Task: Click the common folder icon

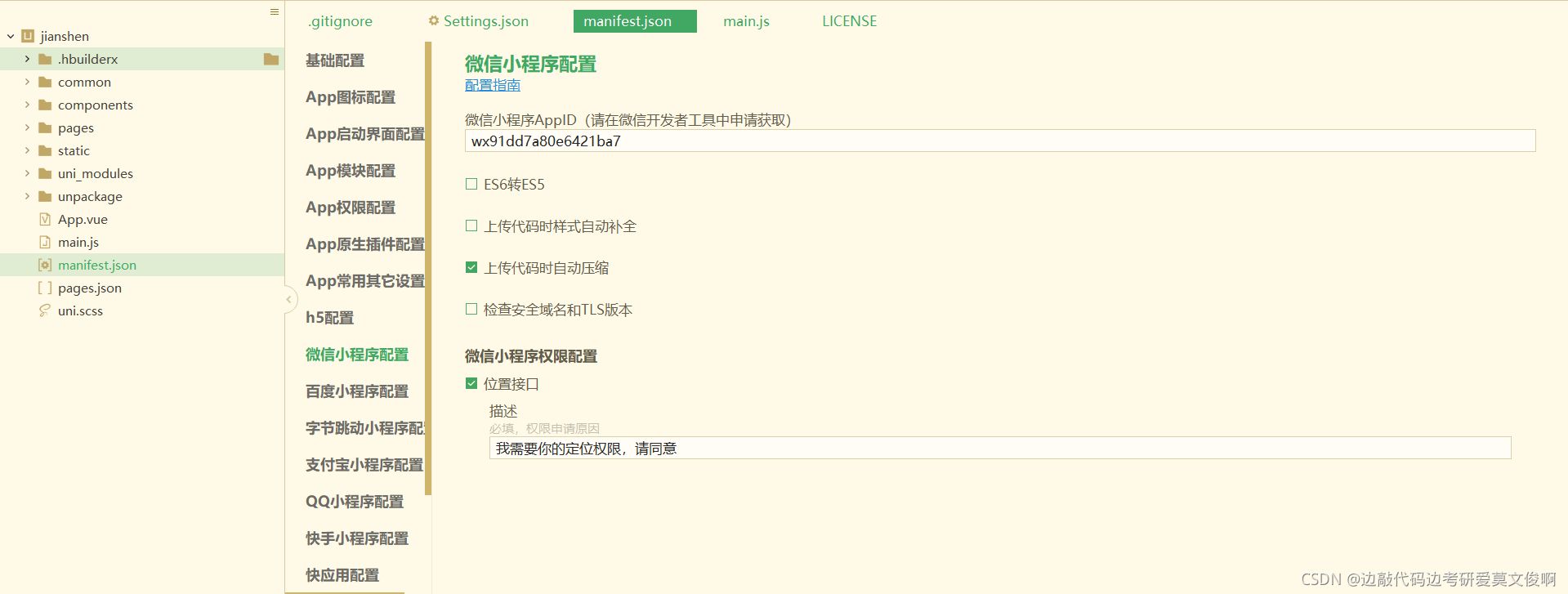Action: point(45,82)
